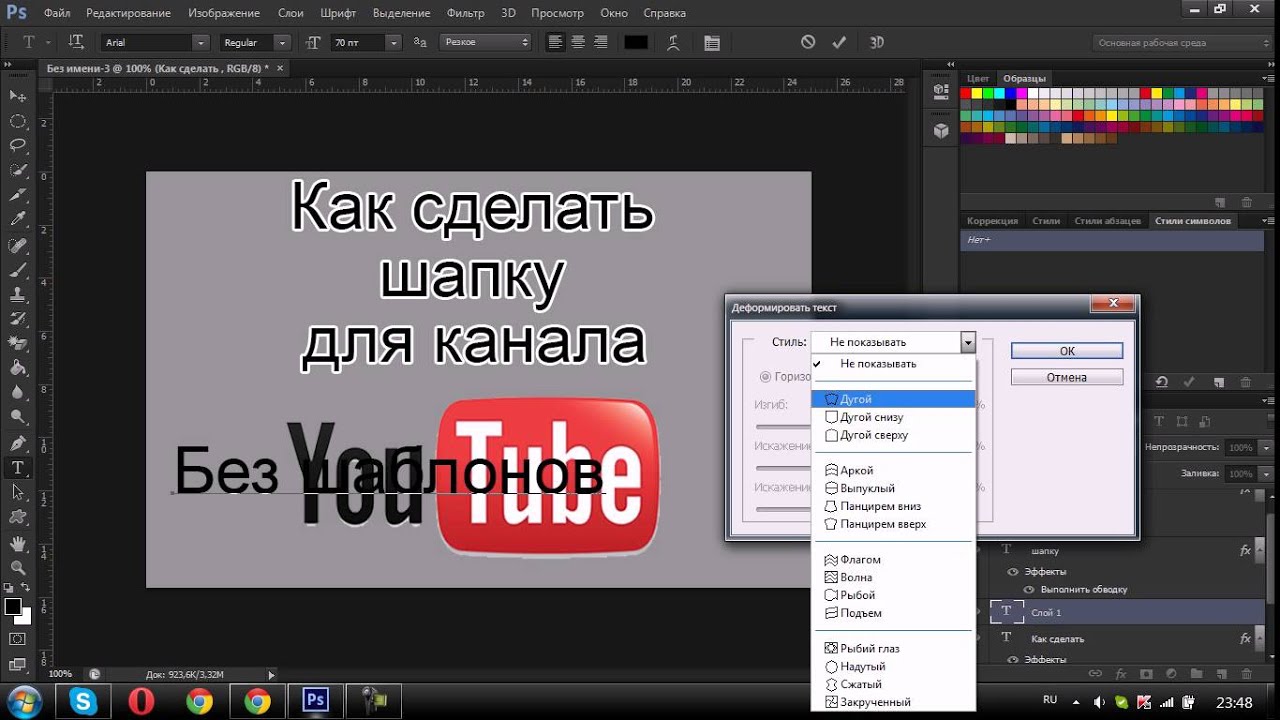Choose Флагом warp style
This screenshot has width=1280, height=720.
(894, 559)
